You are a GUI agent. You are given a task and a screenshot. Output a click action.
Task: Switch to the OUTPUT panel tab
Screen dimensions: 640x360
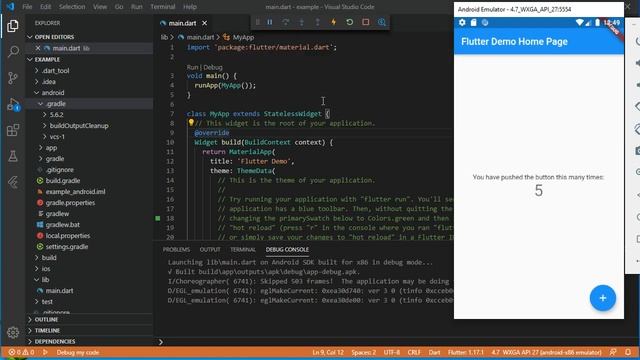pos(210,249)
